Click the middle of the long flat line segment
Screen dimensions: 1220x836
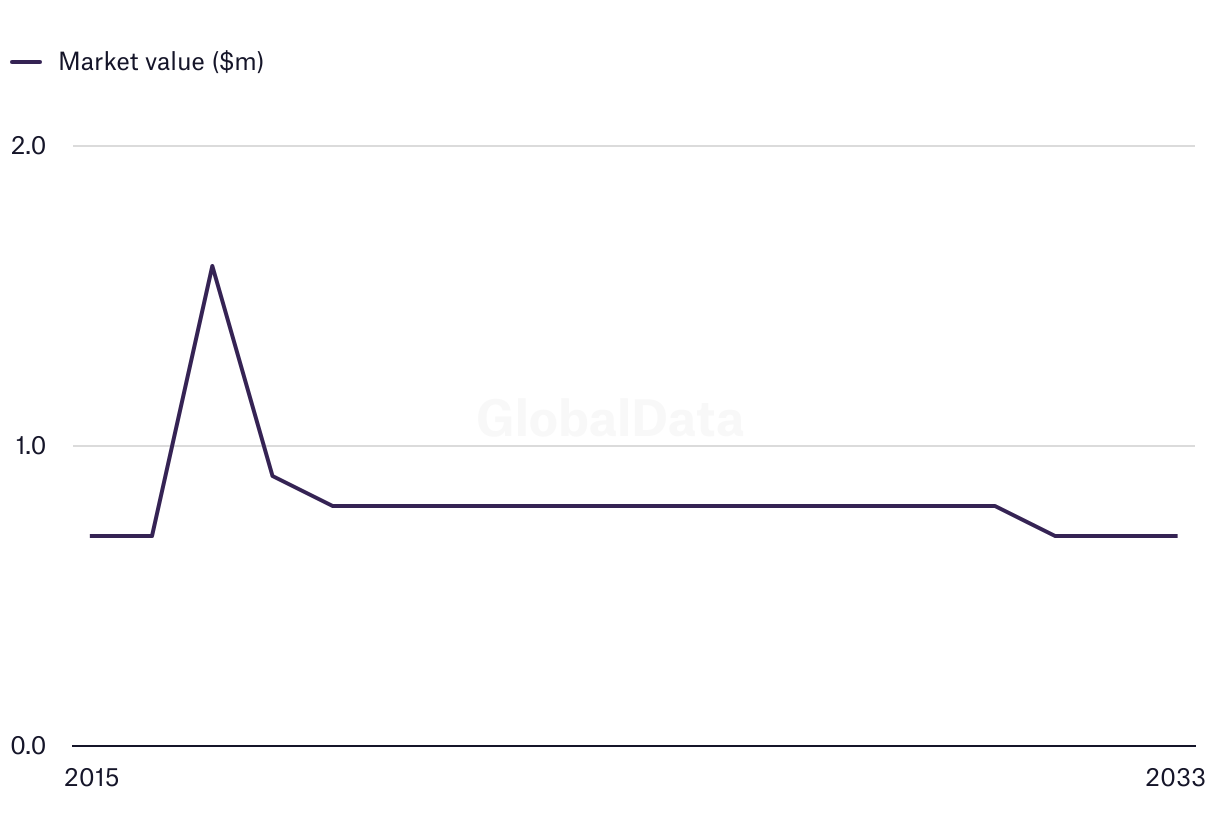[664, 506]
